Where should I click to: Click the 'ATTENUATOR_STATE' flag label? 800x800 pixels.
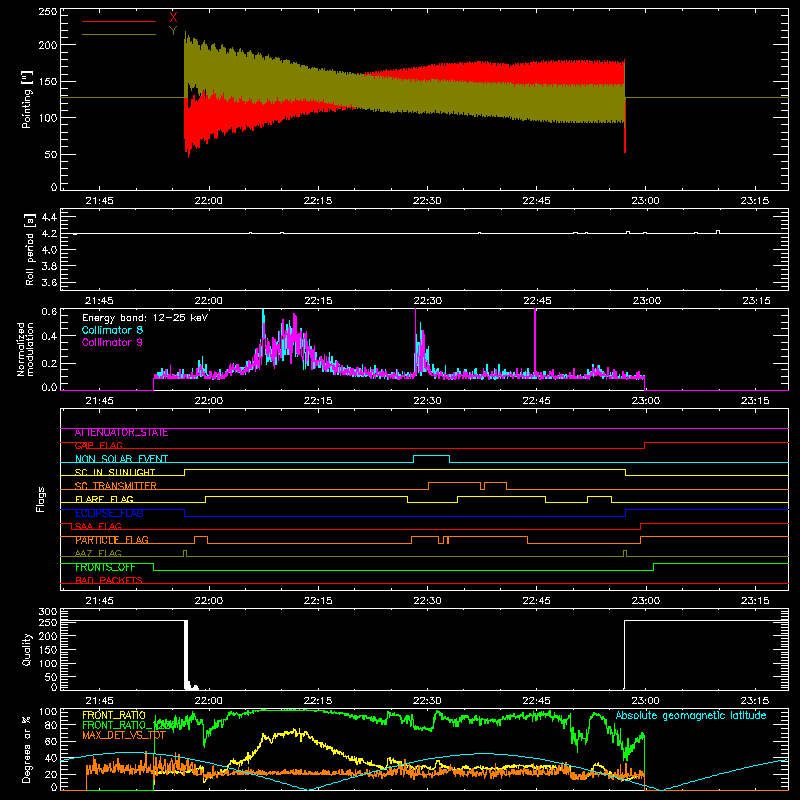pos(121,433)
